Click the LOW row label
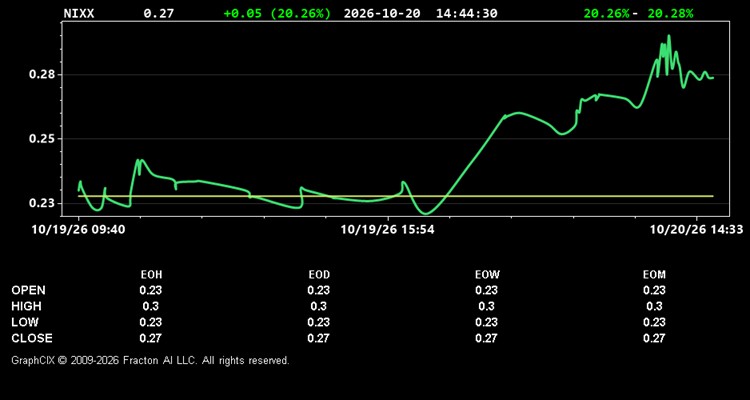Screen dimensions: 750x400 (25, 322)
